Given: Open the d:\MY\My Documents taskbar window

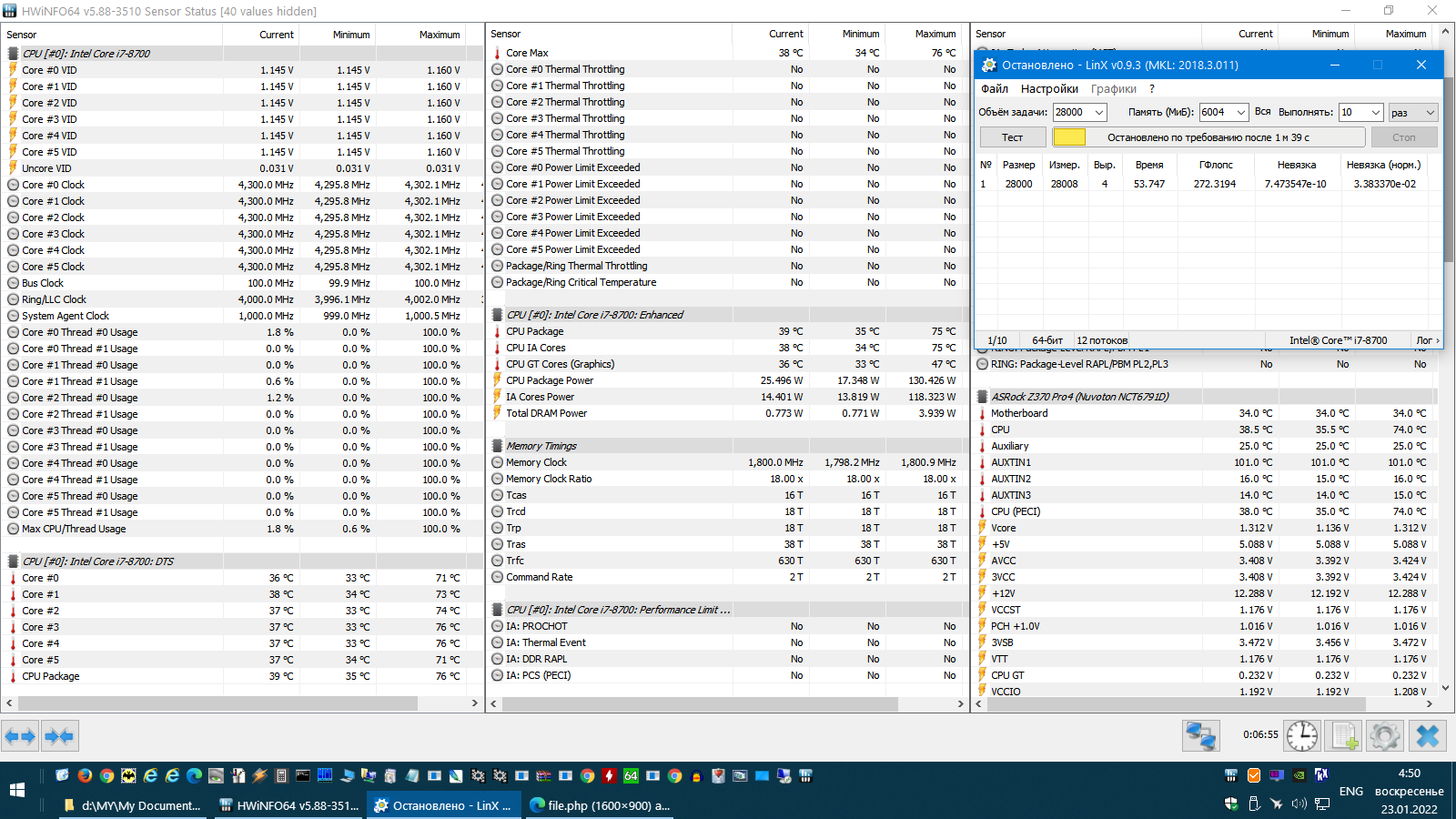Looking at the screenshot, I should (x=134, y=805).
